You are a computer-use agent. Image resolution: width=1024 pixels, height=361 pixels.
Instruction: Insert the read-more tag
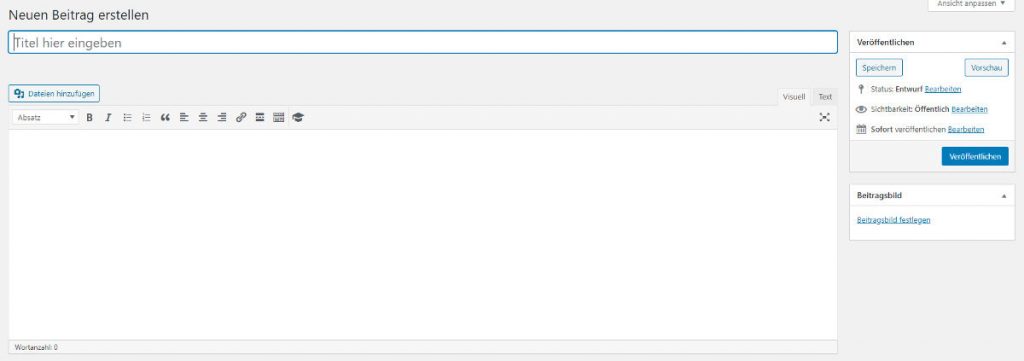point(260,118)
